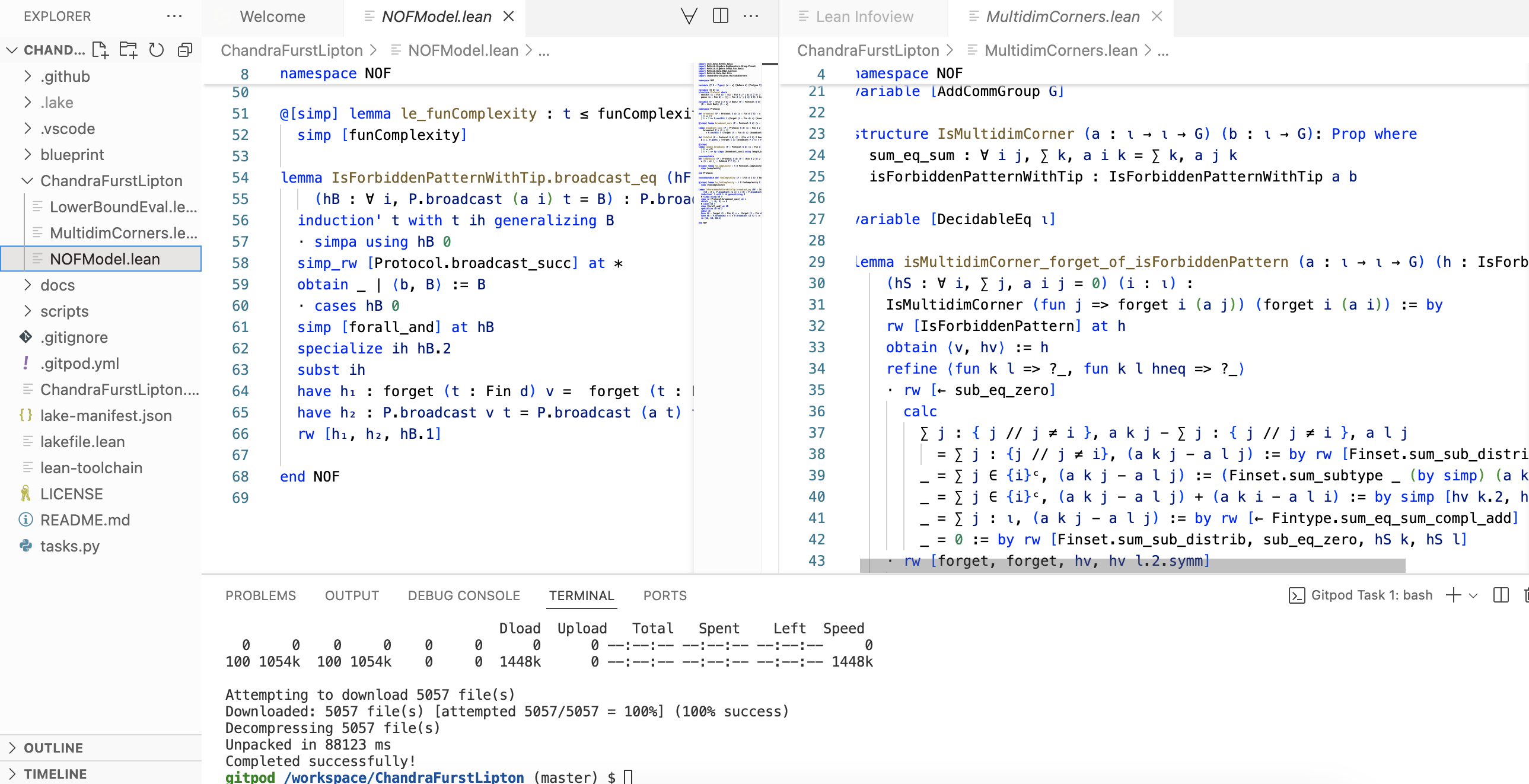The width and height of the screenshot is (1529, 784).
Task: Click the MultidimCorners.lean breadcrumb
Action: [x=1060, y=50]
